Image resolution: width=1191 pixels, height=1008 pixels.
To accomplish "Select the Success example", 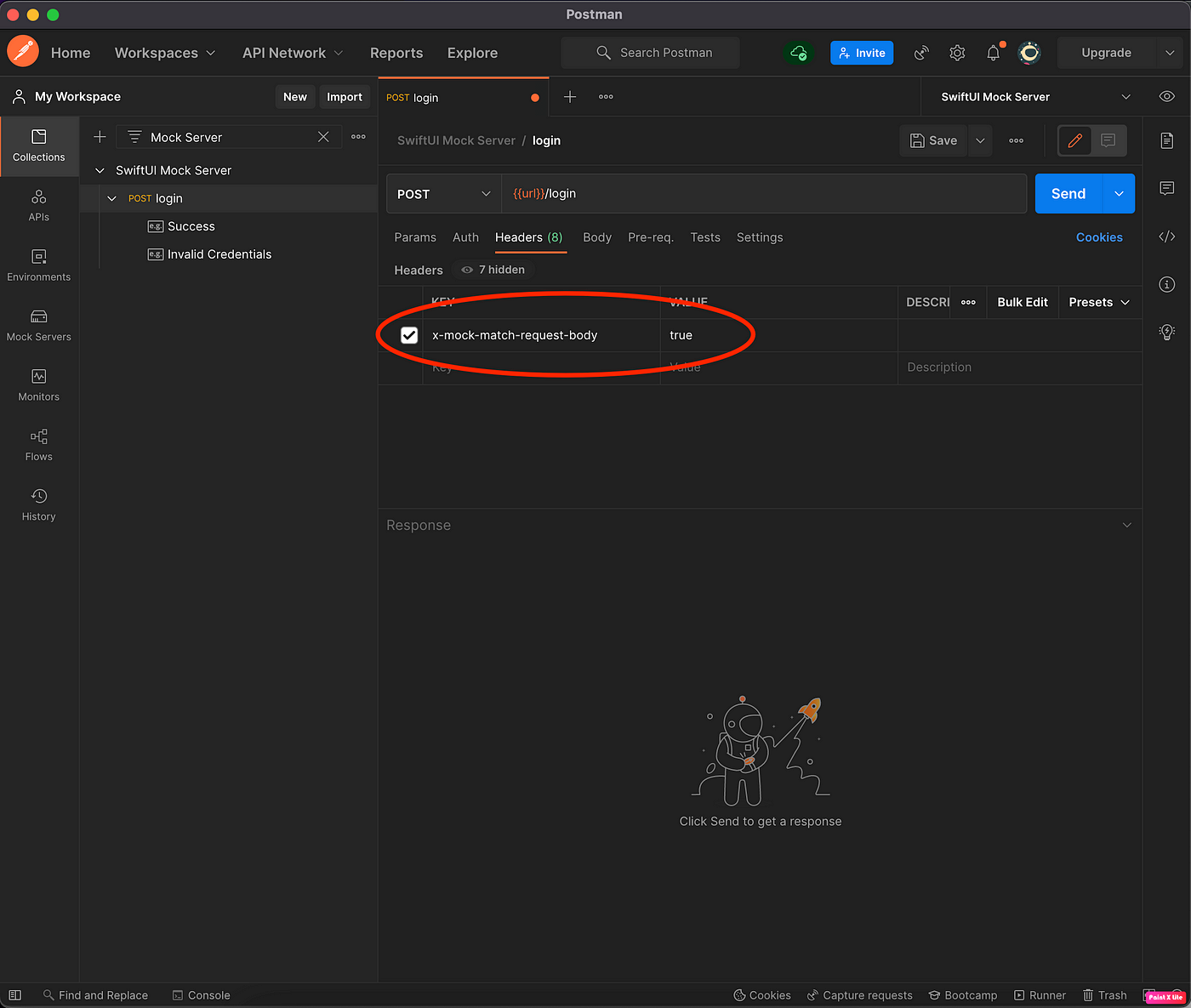I will coord(191,226).
